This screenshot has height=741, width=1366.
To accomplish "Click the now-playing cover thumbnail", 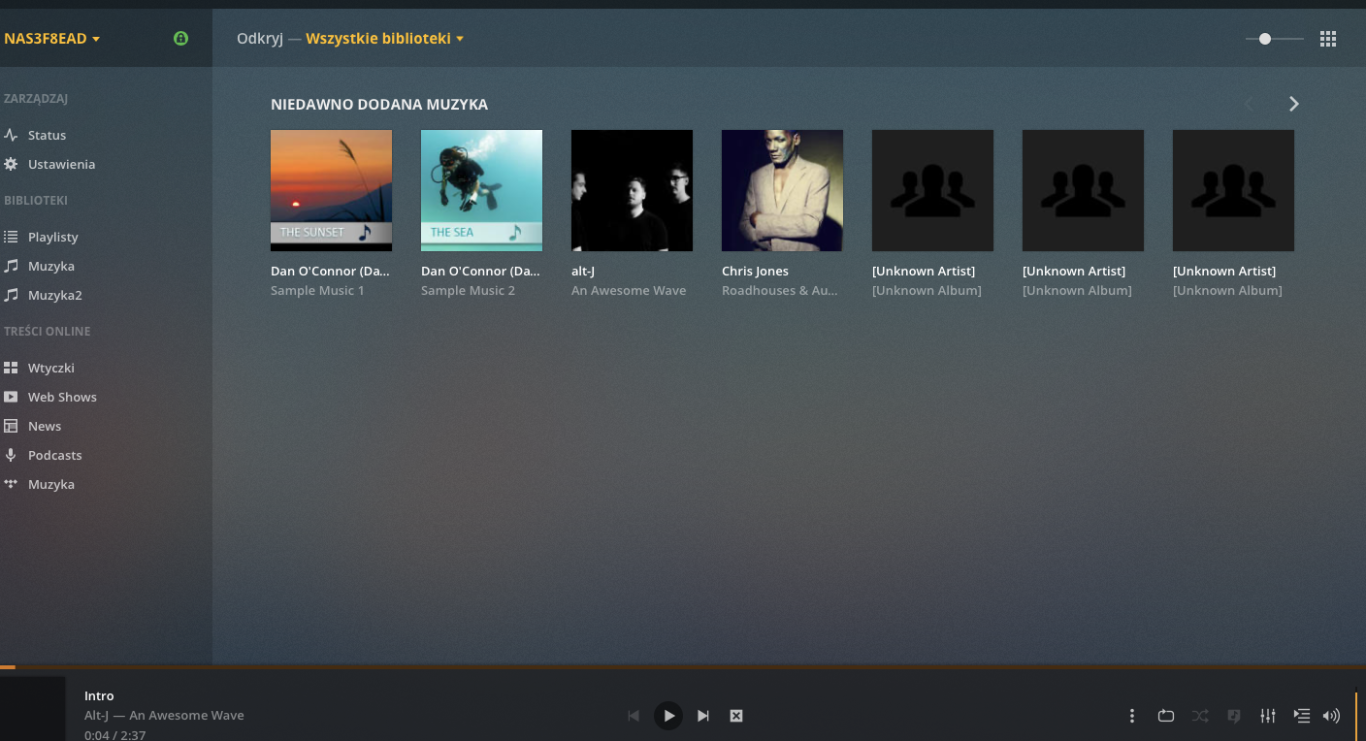I will (x=33, y=709).
